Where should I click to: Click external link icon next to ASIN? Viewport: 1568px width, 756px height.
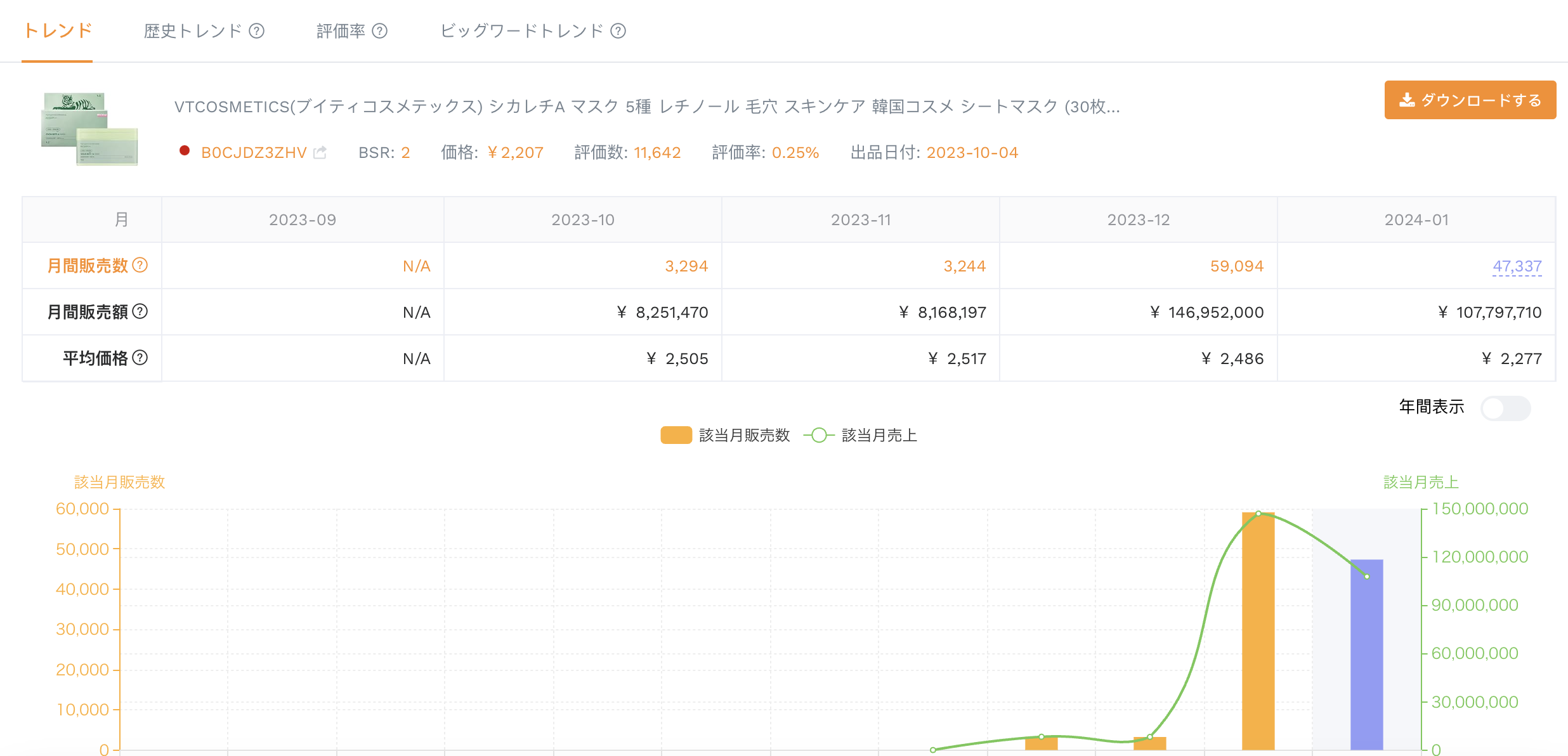point(320,152)
